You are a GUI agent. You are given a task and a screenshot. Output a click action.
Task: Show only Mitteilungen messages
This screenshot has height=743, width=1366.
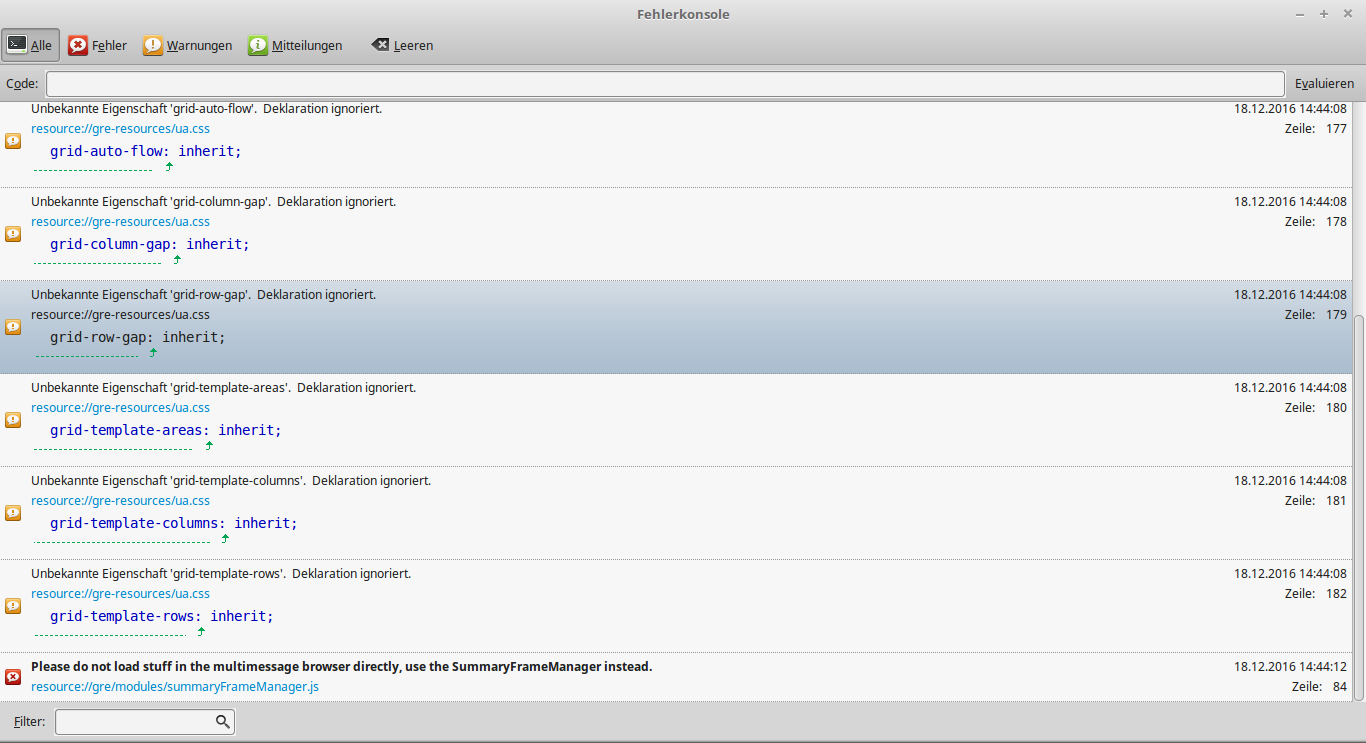click(296, 45)
